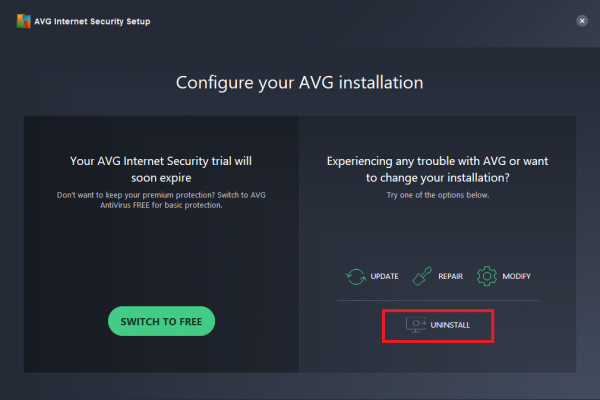Image resolution: width=600 pixels, height=400 pixels.
Task: Click the Configure your AVG installation heading
Action: tap(300, 82)
